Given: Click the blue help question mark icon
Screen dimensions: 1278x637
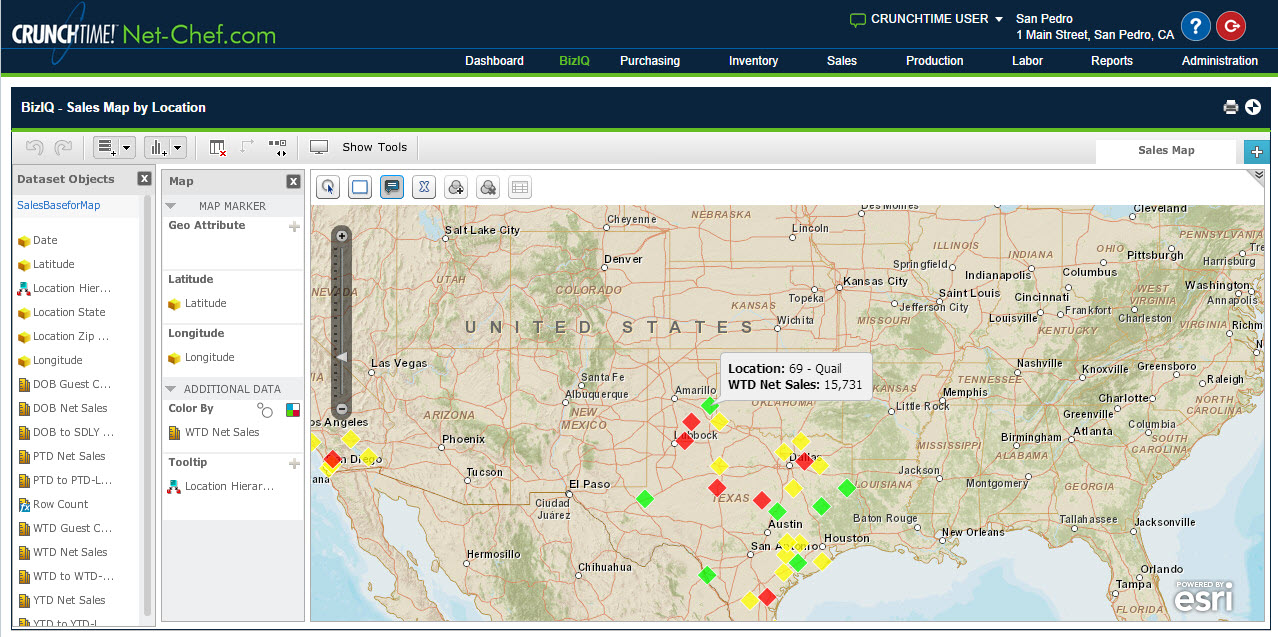Looking at the screenshot, I should 1195,26.
